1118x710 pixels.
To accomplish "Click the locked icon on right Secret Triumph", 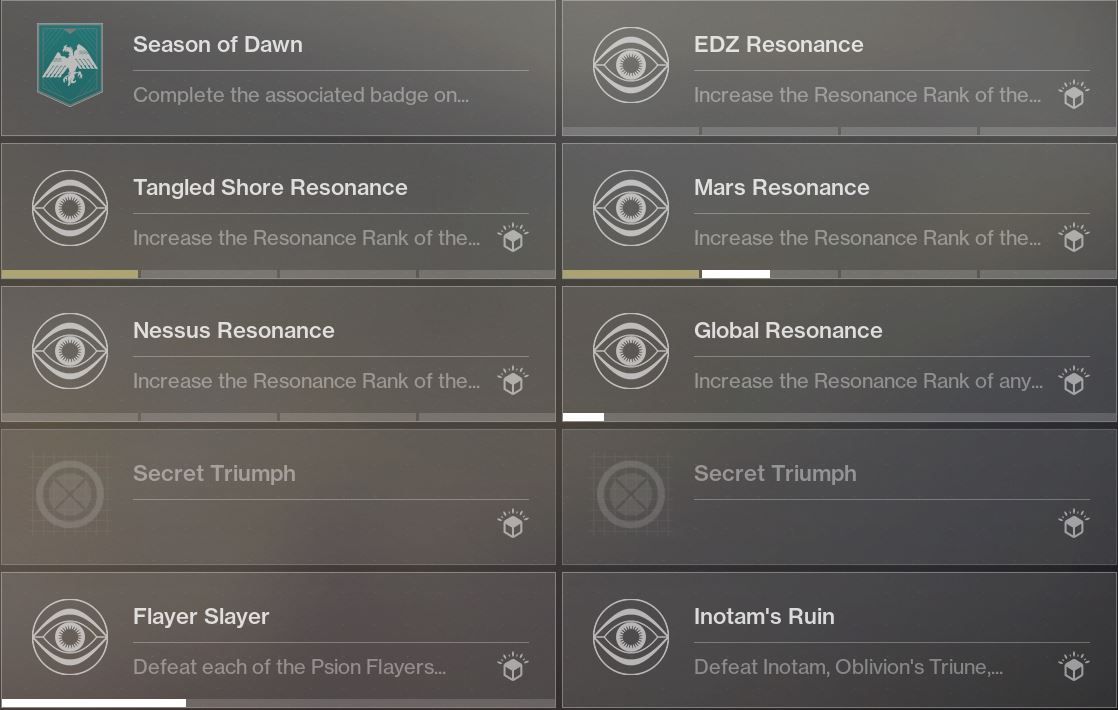I will click(631, 494).
